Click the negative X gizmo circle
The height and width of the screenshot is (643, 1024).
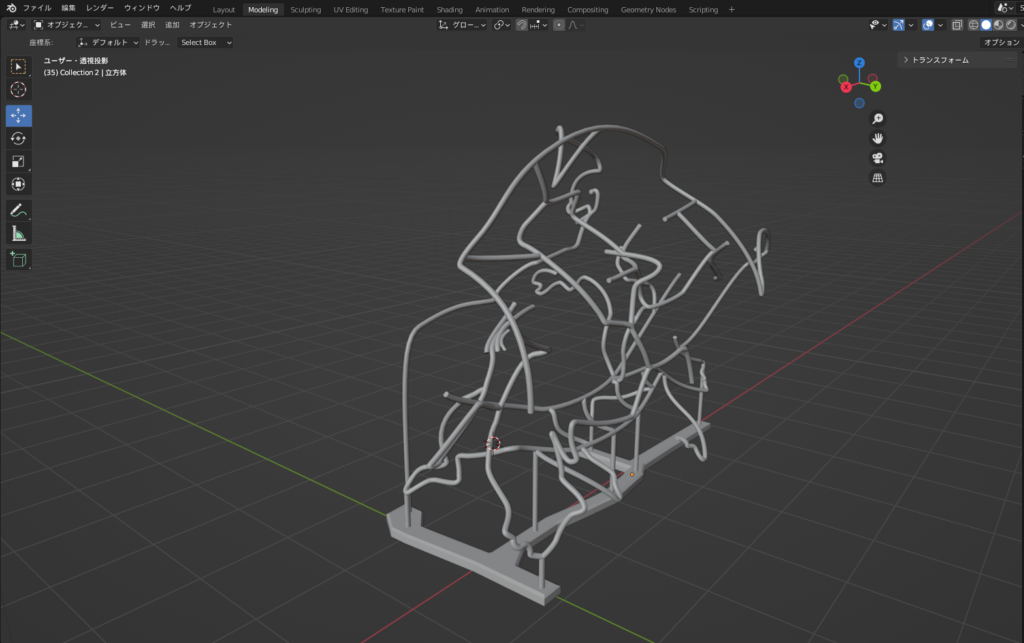tap(873, 78)
